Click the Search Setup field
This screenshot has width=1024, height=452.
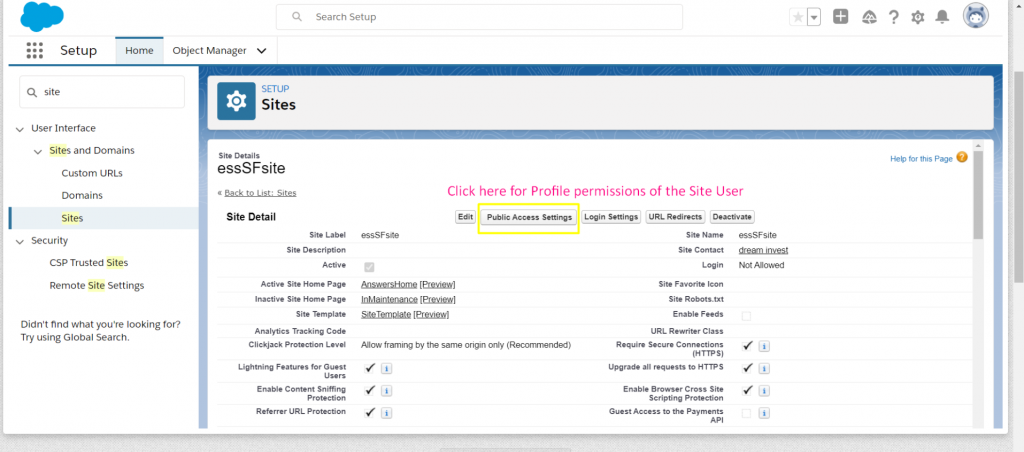[480, 17]
